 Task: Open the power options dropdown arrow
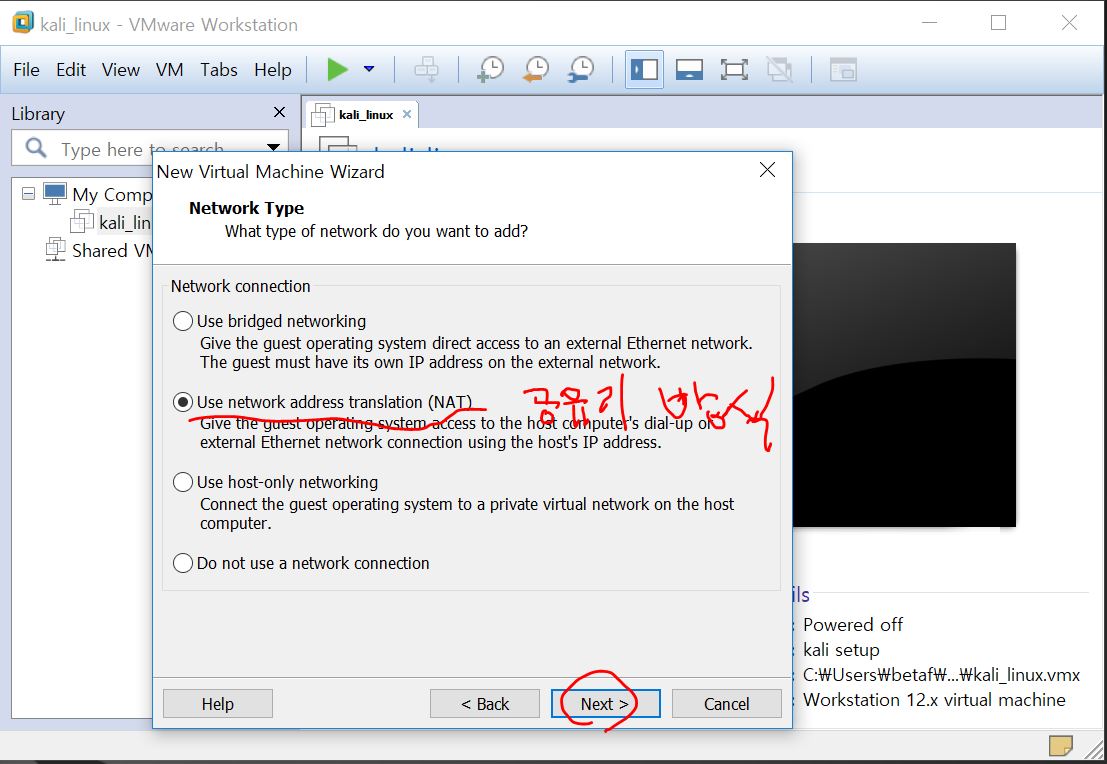click(x=369, y=69)
